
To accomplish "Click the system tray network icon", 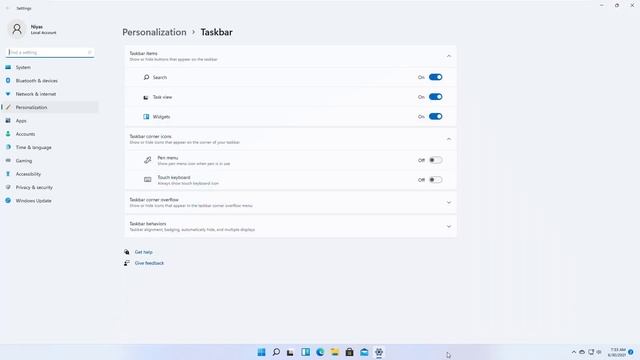I will coord(591,352).
